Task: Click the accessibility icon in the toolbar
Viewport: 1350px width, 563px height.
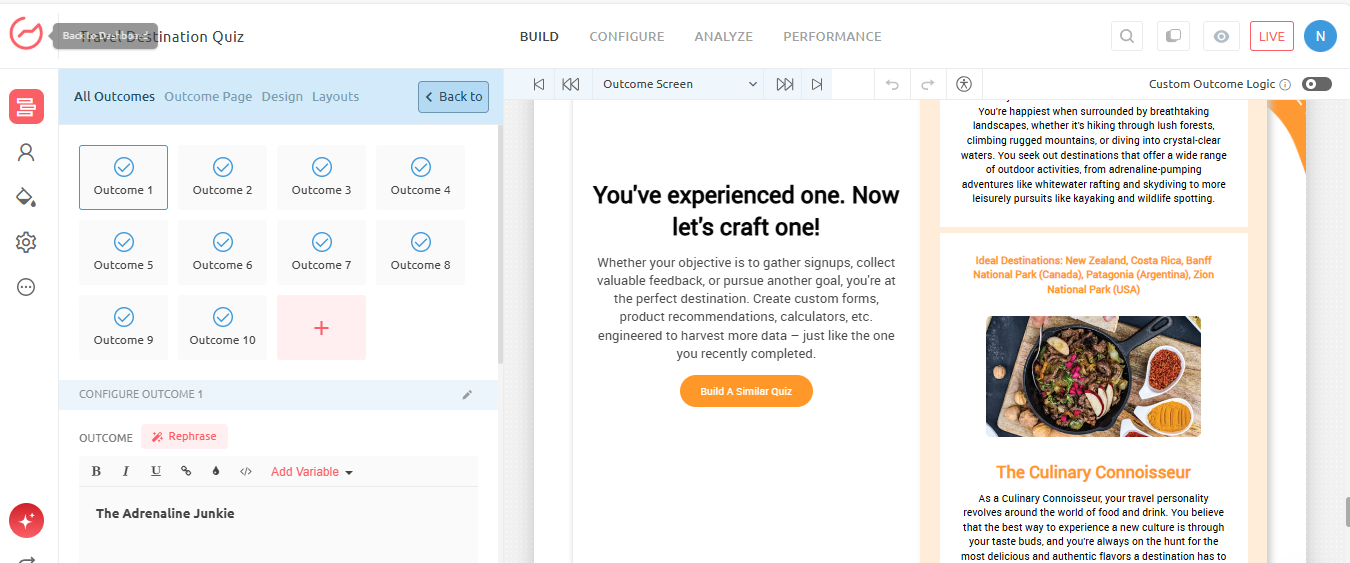Action: 963,85
